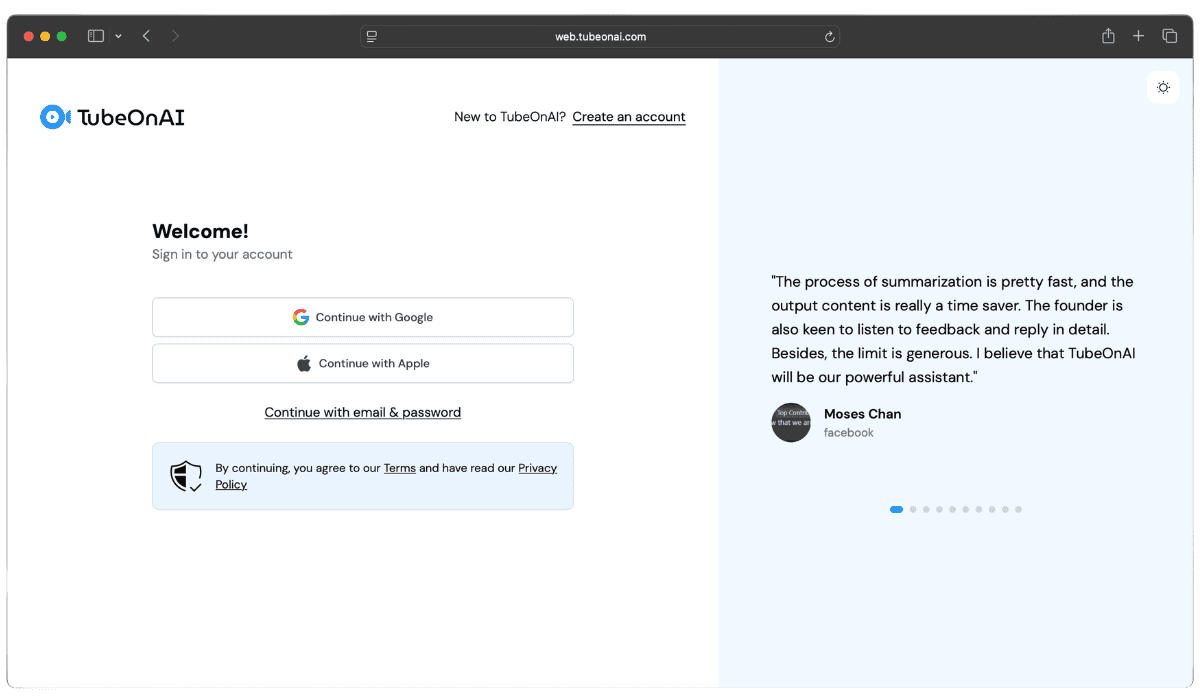The height and width of the screenshot is (700, 1200).
Task: Click Continue with Google button
Action: tap(363, 317)
